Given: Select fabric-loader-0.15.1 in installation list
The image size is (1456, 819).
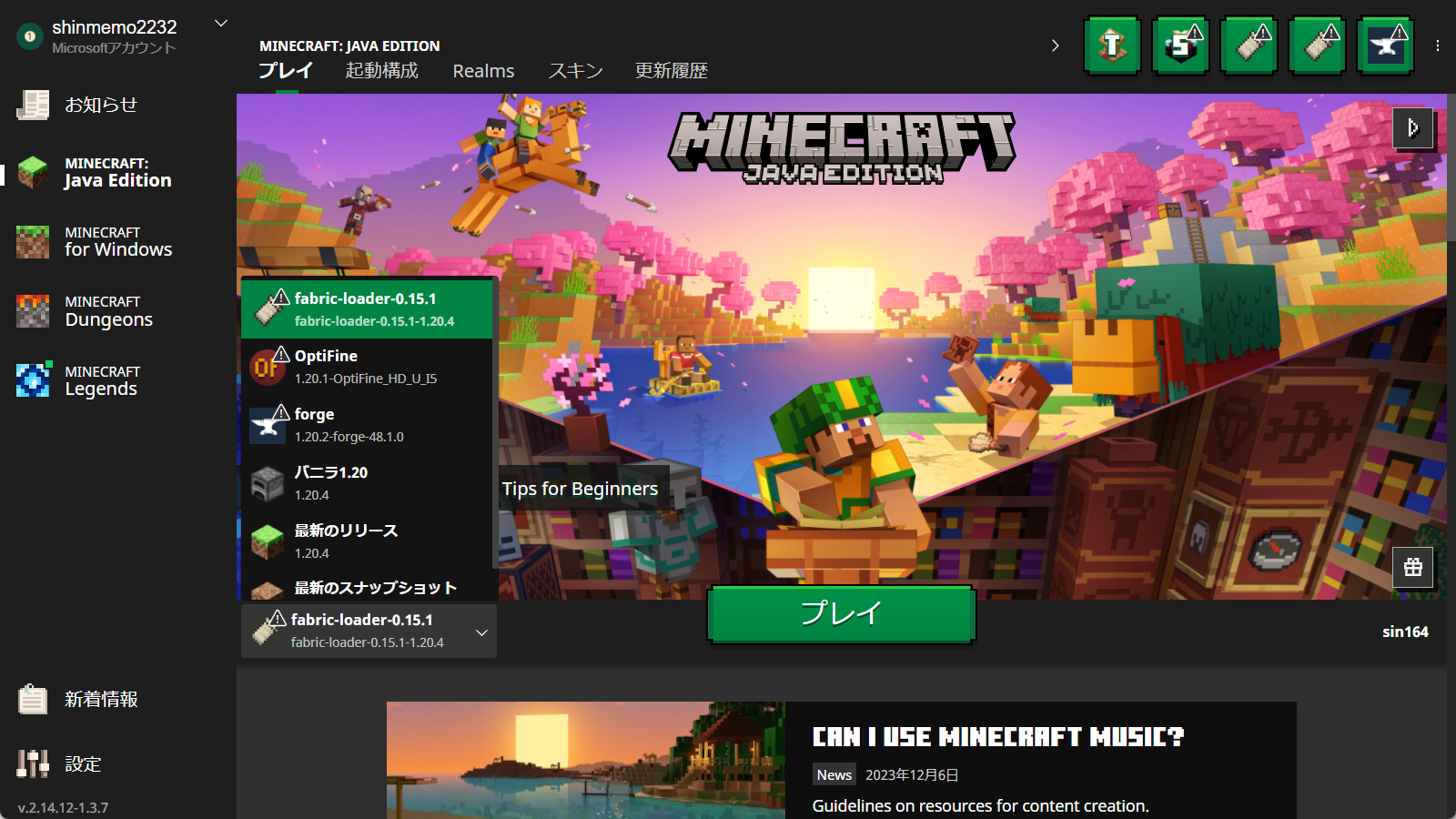Looking at the screenshot, I should (x=367, y=308).
